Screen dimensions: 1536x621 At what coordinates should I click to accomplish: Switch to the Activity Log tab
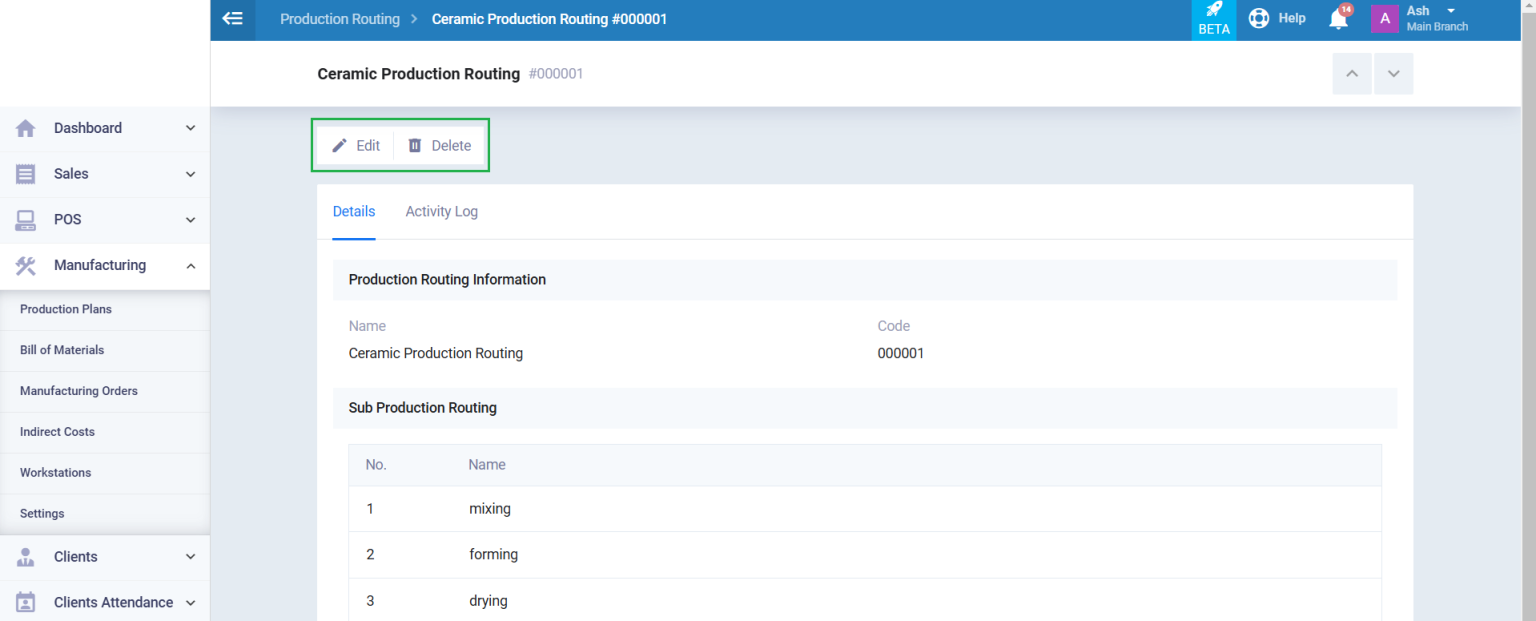441,211
